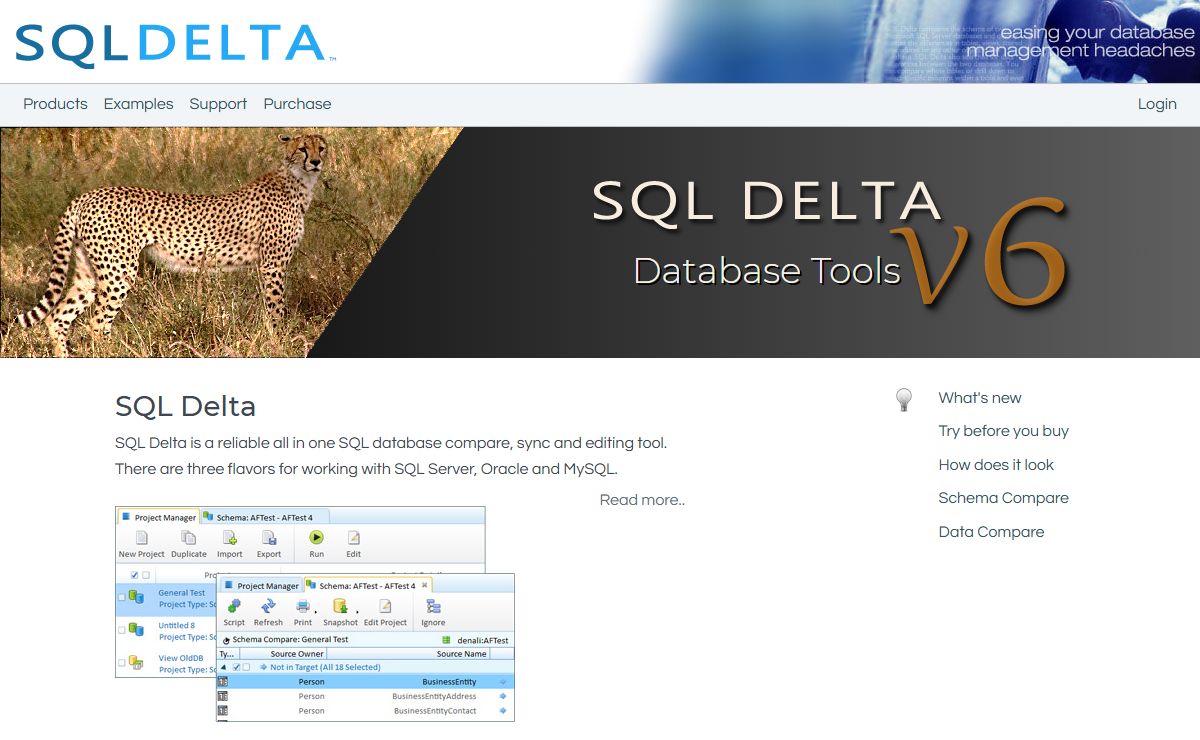The height and width of the screenshot is (740, 1200).
Task: Select the BusinessEntityContact source name
Action: tap(435, 711)
